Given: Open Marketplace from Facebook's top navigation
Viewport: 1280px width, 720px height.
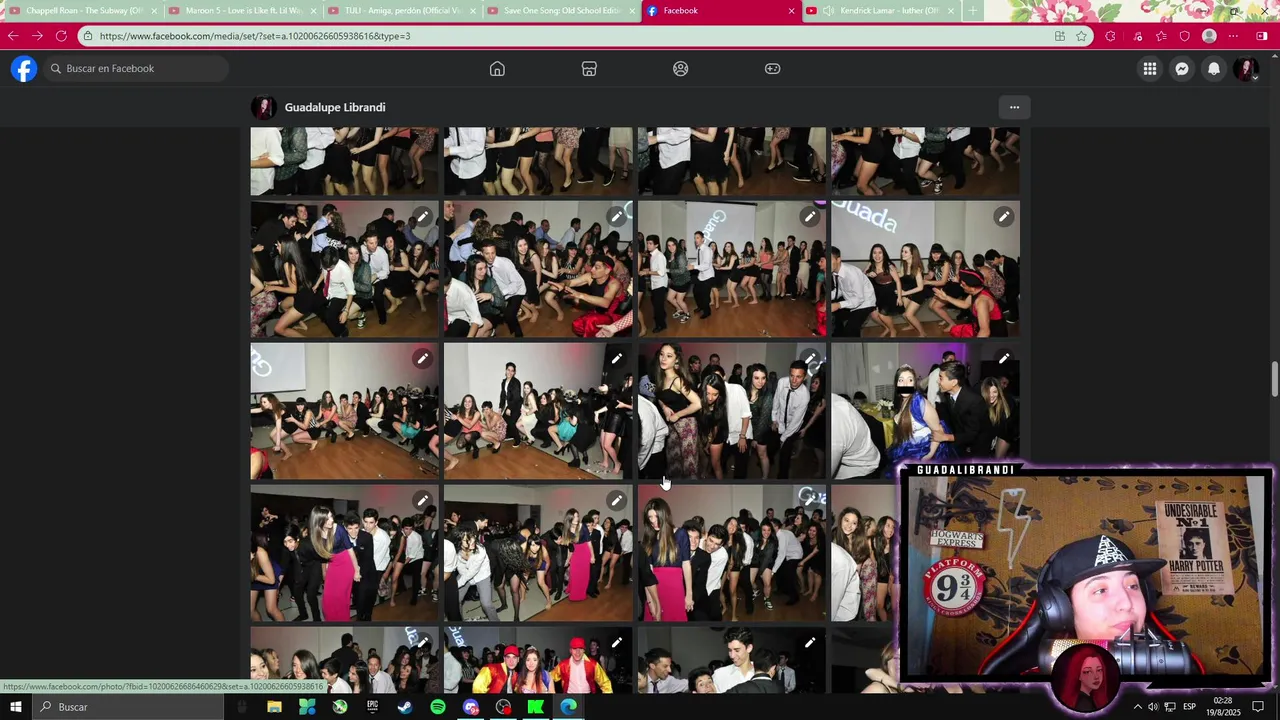Looking at the screenshot, I should click(589, 69).
